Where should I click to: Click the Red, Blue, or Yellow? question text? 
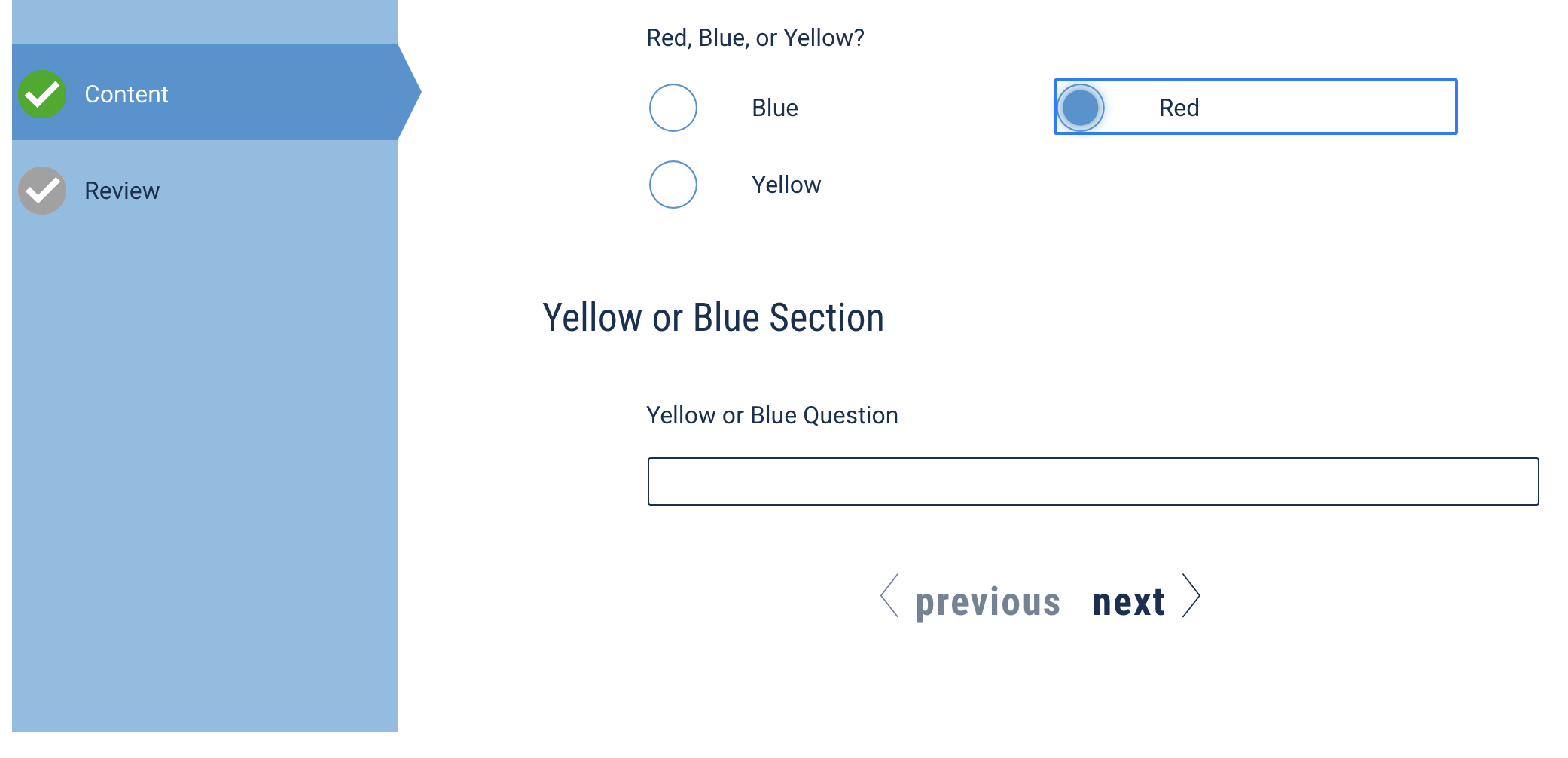tap(755, 38)
